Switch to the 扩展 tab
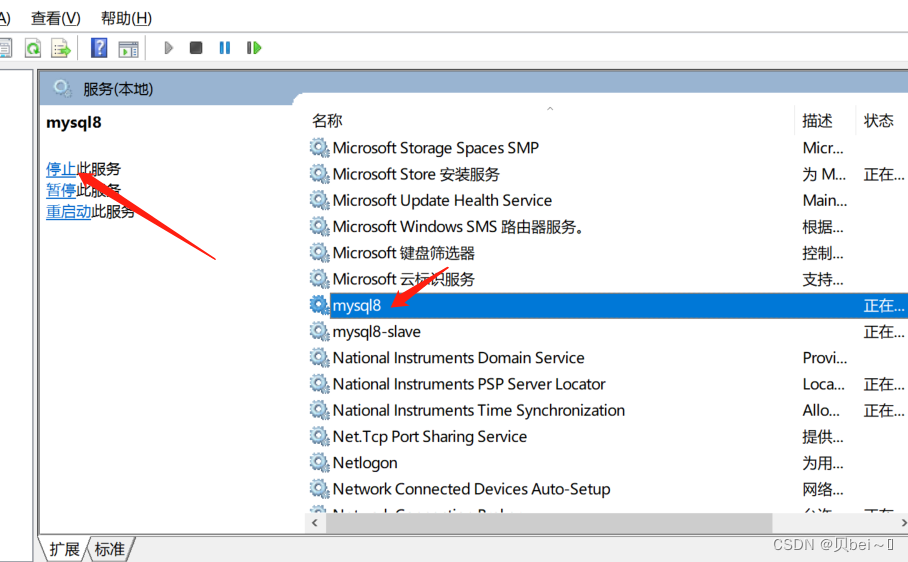 [64, 549]
